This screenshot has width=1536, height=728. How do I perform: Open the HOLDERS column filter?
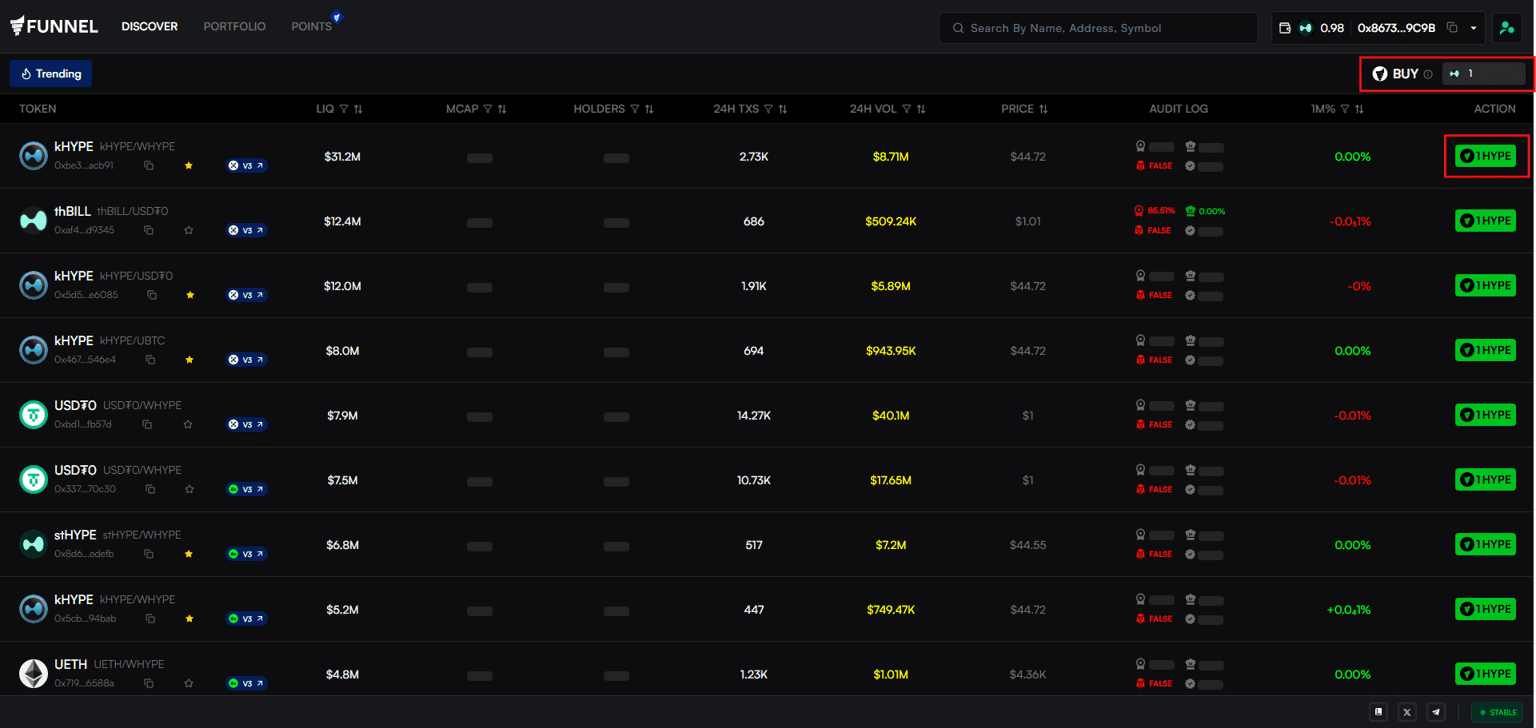point(635,109)
